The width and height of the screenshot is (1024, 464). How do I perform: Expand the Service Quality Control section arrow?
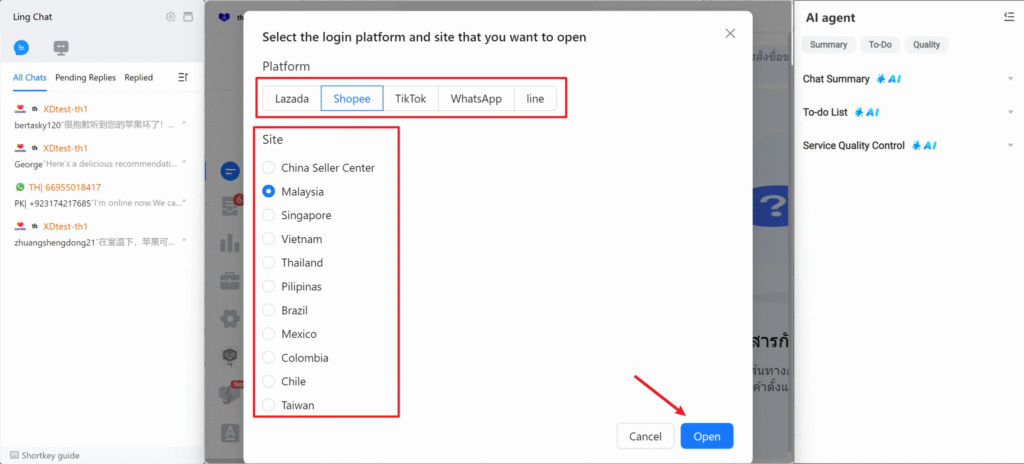[1010, 146]
